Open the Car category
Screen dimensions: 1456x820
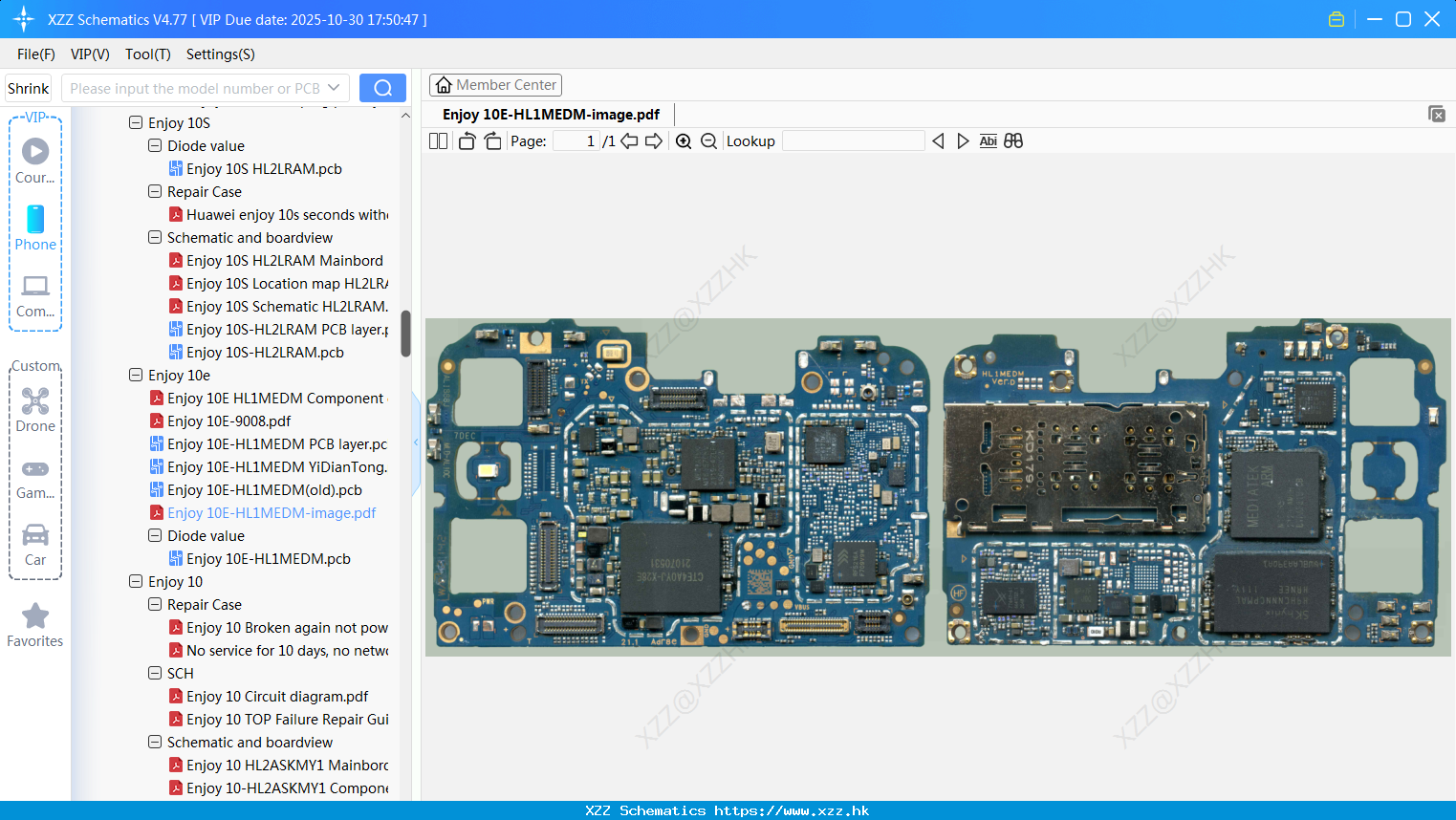(35, 545)
